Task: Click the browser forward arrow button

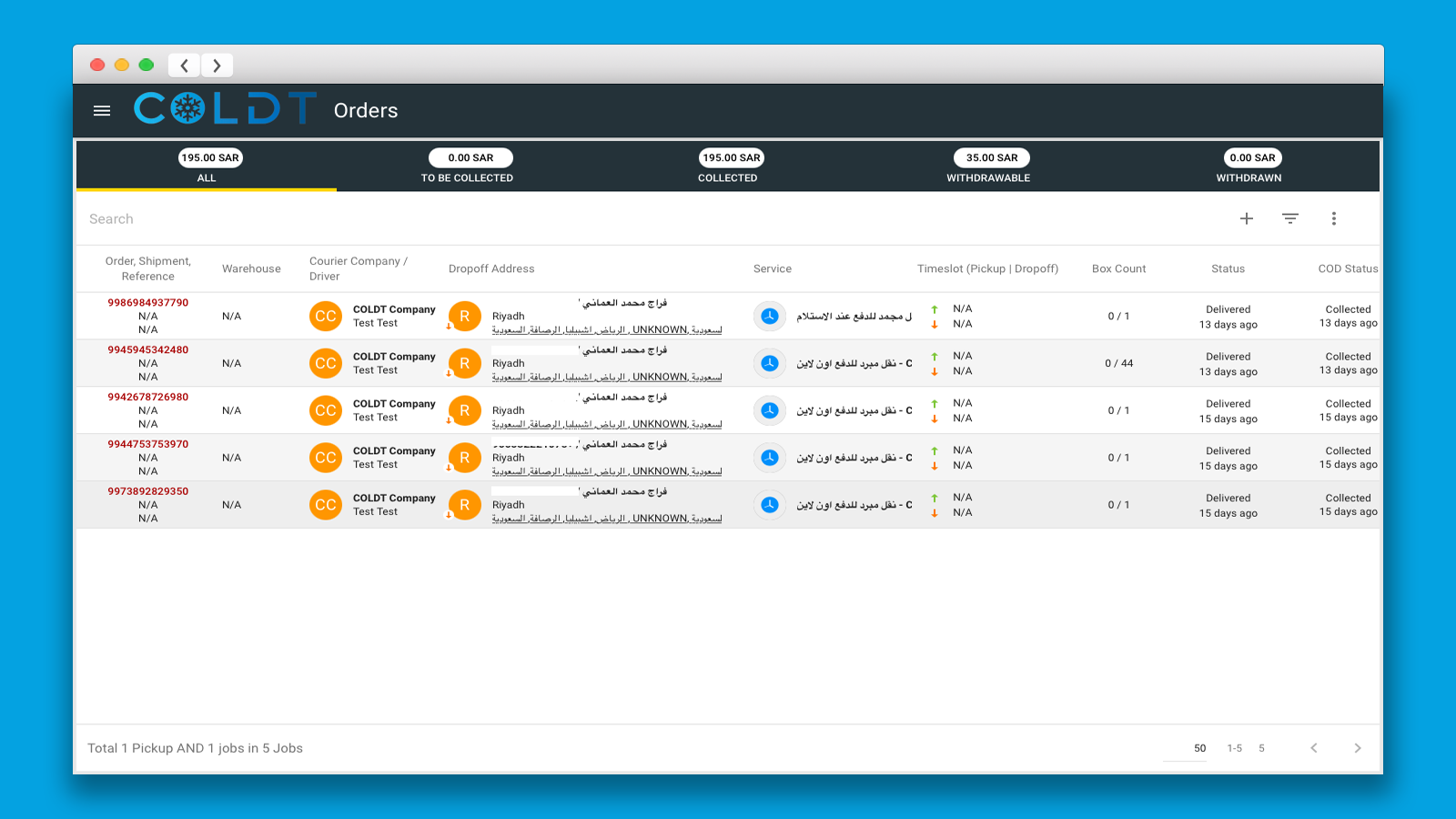Action: pyautogui.click(x=217, y=66)
